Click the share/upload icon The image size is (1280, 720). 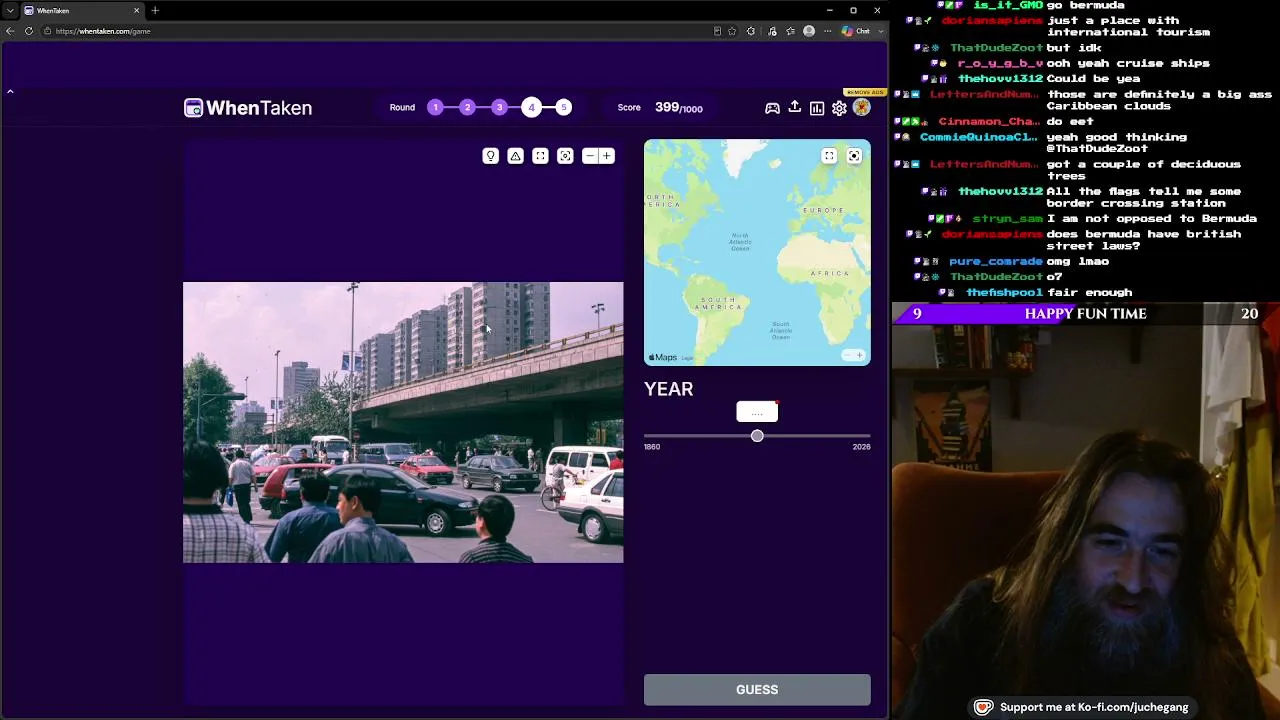(x=795, y=107)
